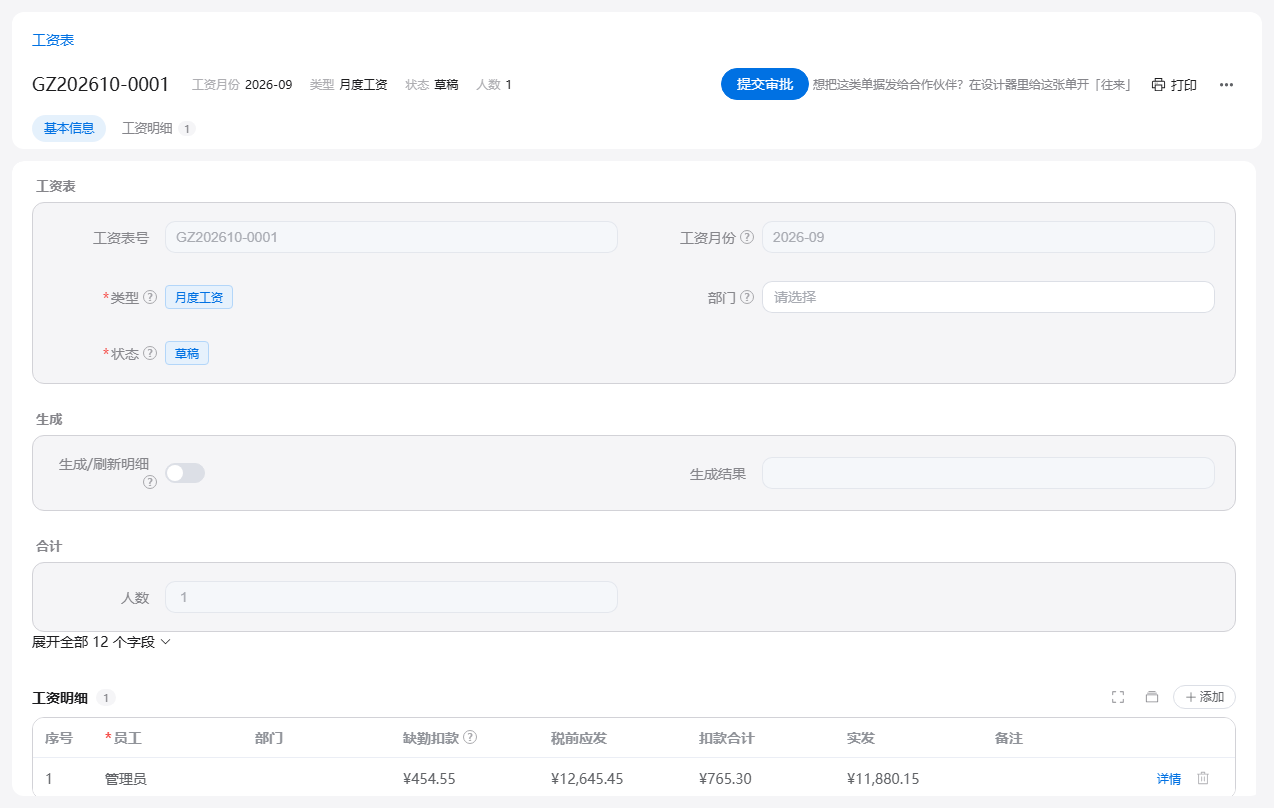Show help icon next to 类型
This screenshot has height=808, width=1274.
pos(150,297)
